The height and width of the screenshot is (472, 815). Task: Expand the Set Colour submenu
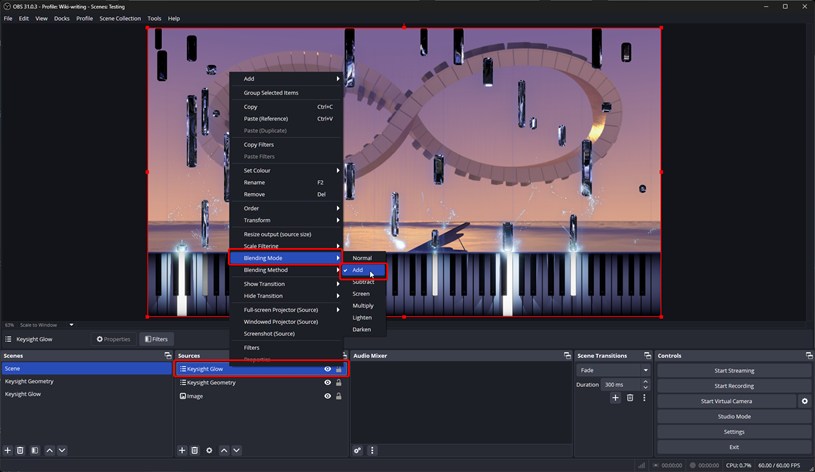[x=286, y=171]
